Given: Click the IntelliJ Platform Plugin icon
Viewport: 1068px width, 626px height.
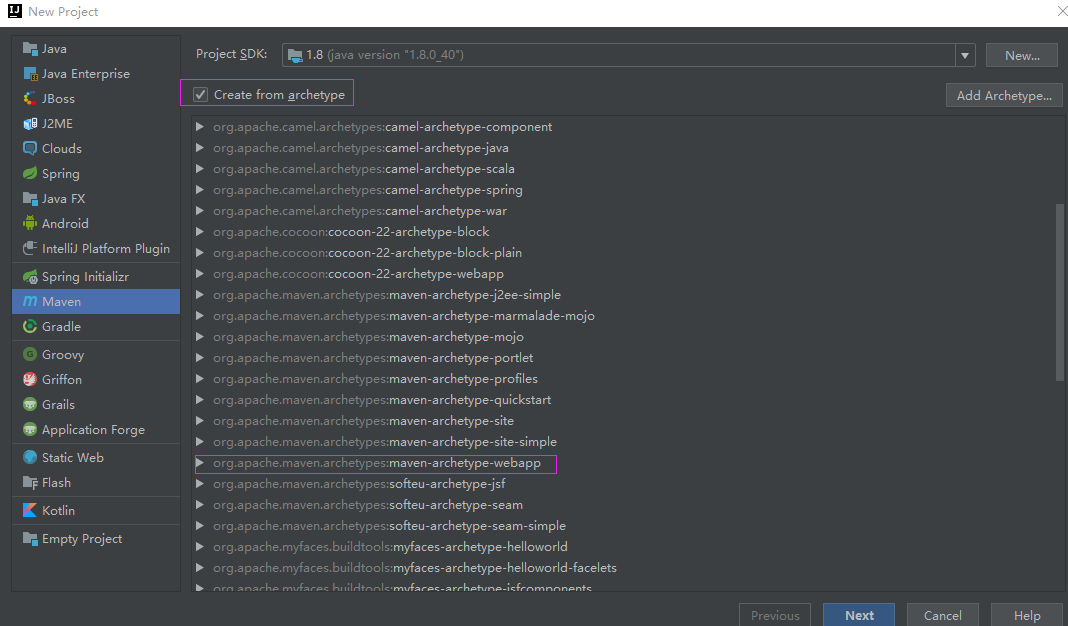Looking at the screenshot, I should [x=30, y=249].
